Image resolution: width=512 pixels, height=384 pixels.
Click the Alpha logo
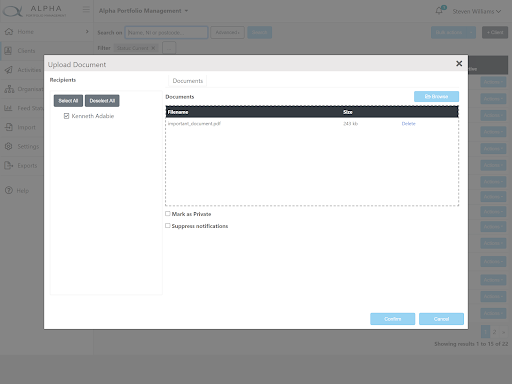34,11
